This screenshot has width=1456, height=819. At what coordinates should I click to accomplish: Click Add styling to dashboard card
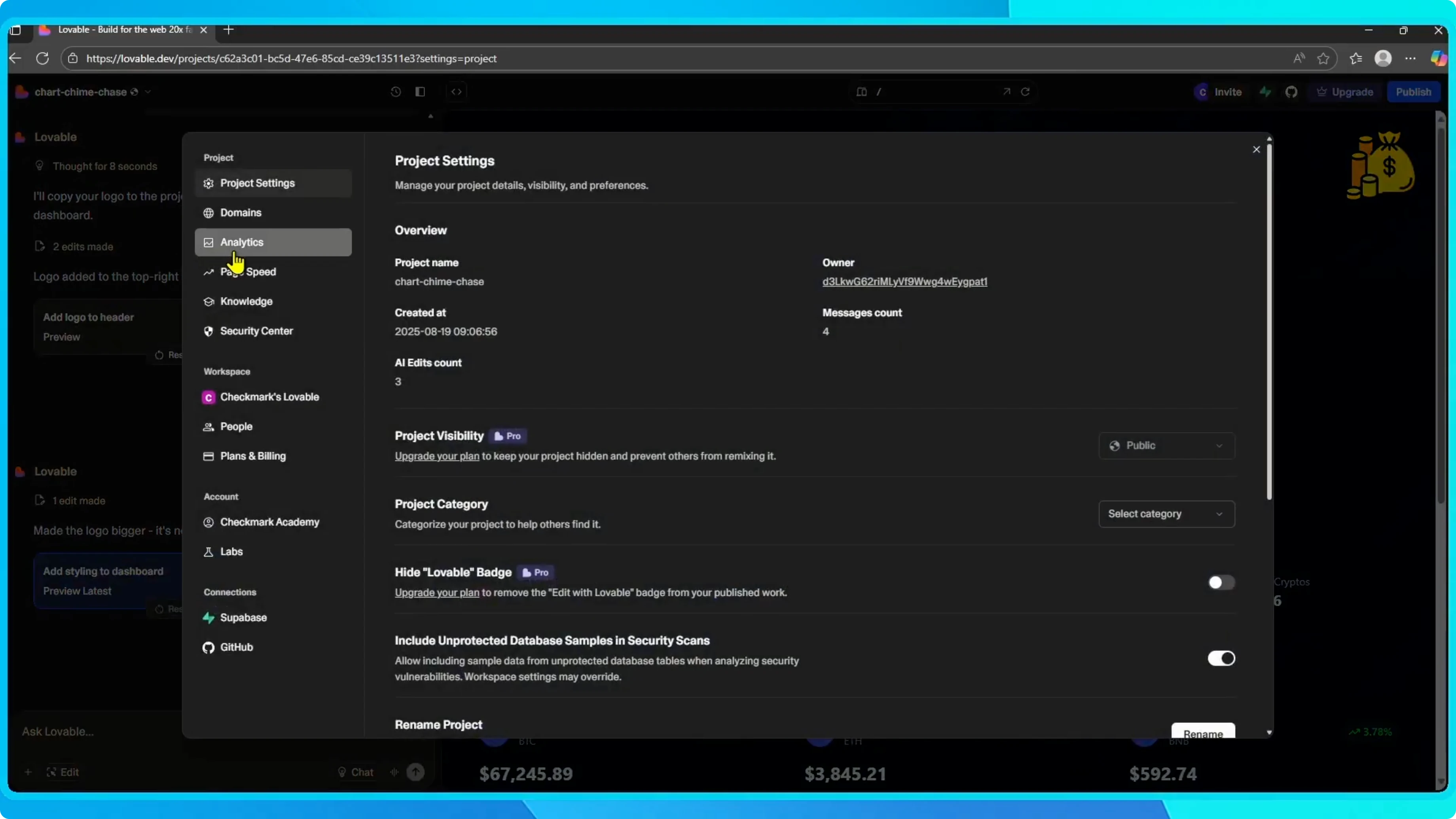click(x=107, y=581)
